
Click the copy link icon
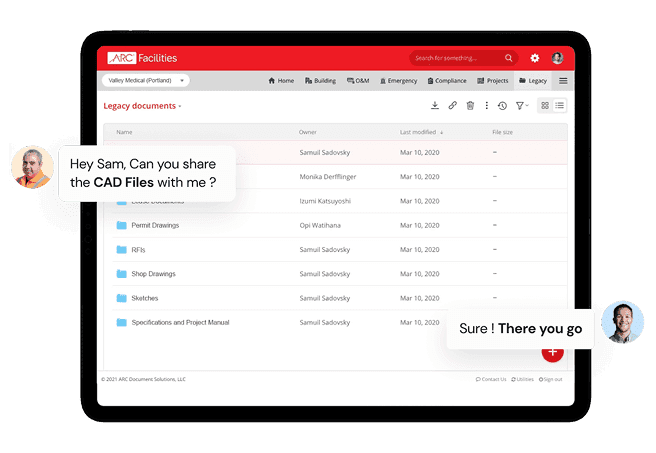pos(452,106)
